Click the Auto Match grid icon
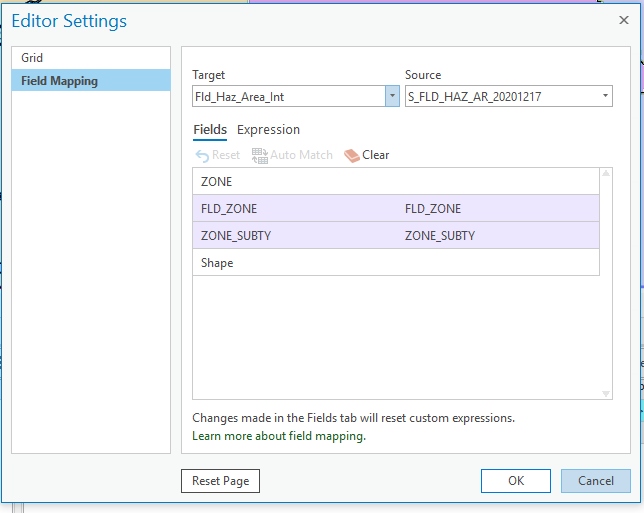This screenshot has width=644, height=513. [x=260, y=156]
